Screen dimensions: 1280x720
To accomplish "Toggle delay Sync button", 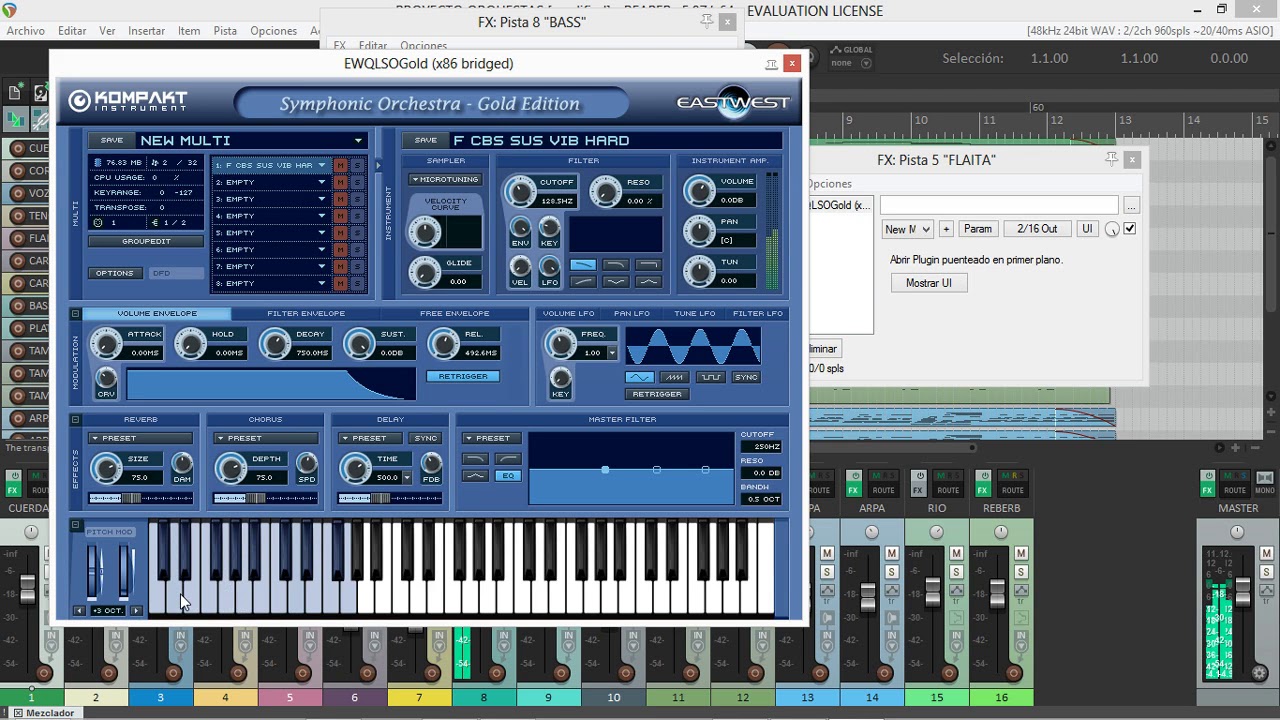I will pos(426,438).
